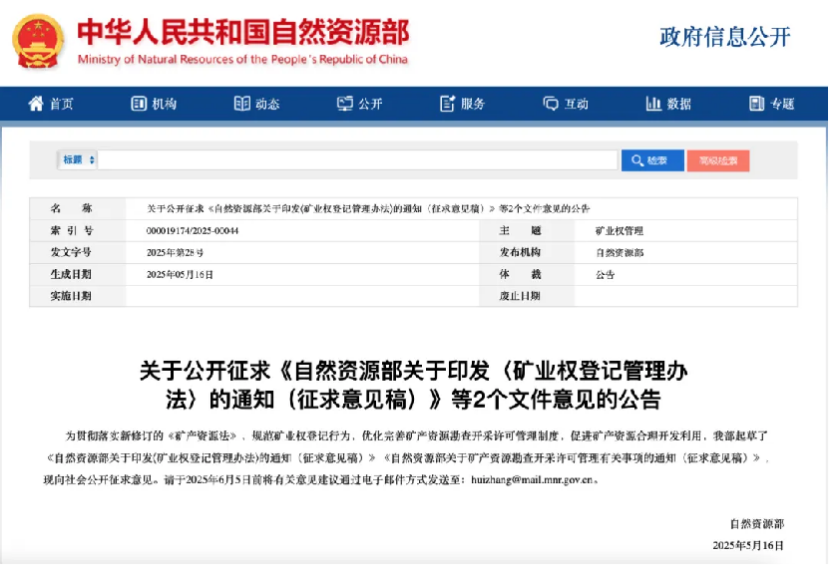830x566 pixels.
Task: Click the 废止日期 label cell
Action: [526, 296]
